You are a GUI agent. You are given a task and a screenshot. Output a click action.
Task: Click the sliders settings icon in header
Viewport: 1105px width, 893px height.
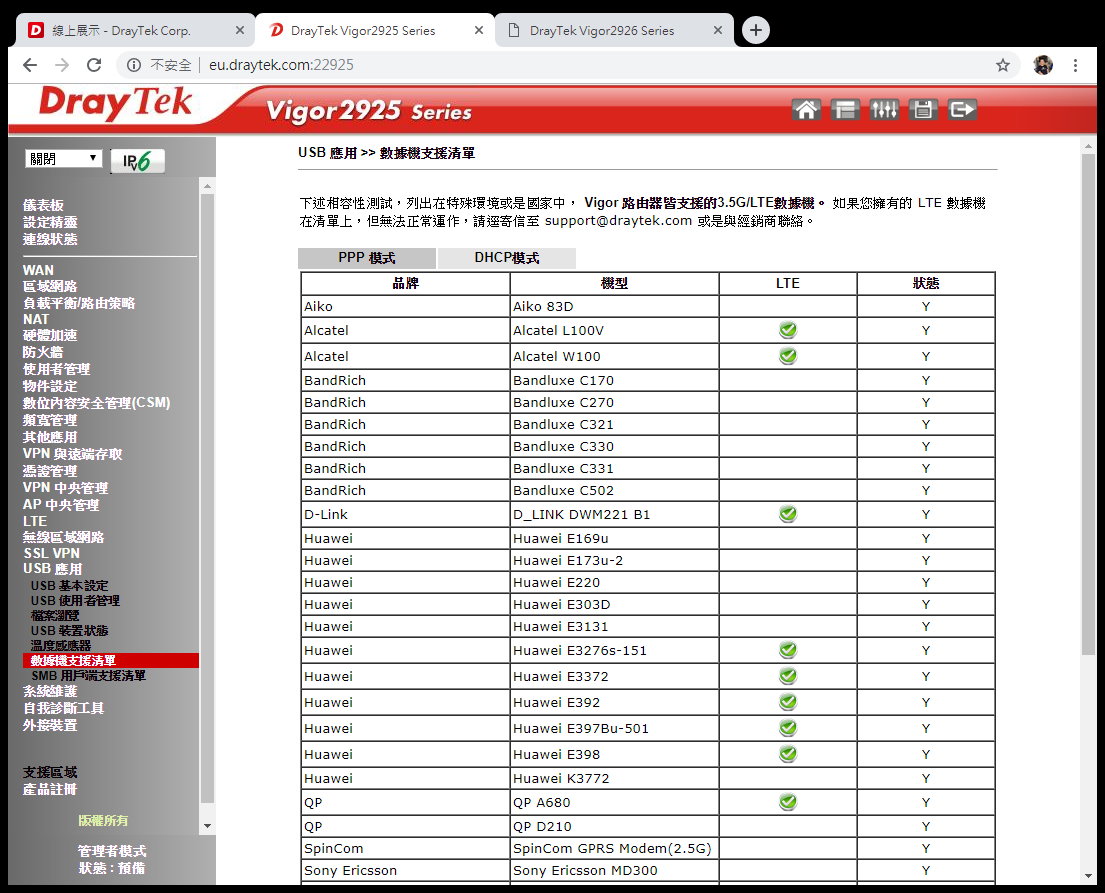point(884,110)
